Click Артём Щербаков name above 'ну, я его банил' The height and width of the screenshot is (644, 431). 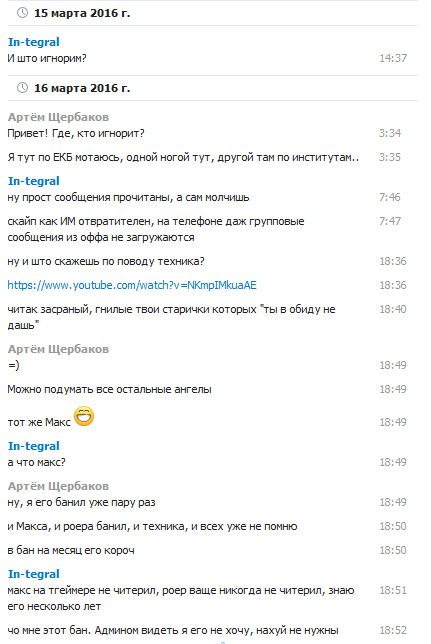point(58,486)
